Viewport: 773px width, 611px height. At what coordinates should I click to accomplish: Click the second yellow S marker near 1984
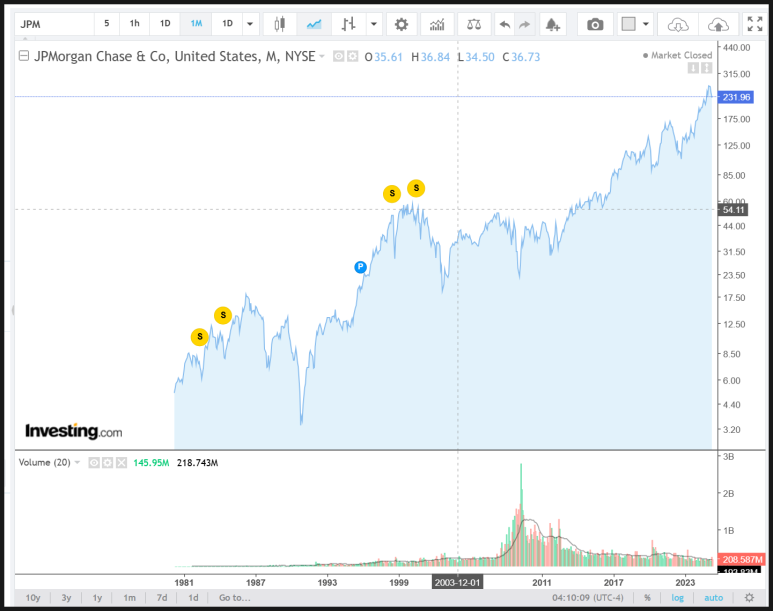pyautogui.click(x=223, y=315)
